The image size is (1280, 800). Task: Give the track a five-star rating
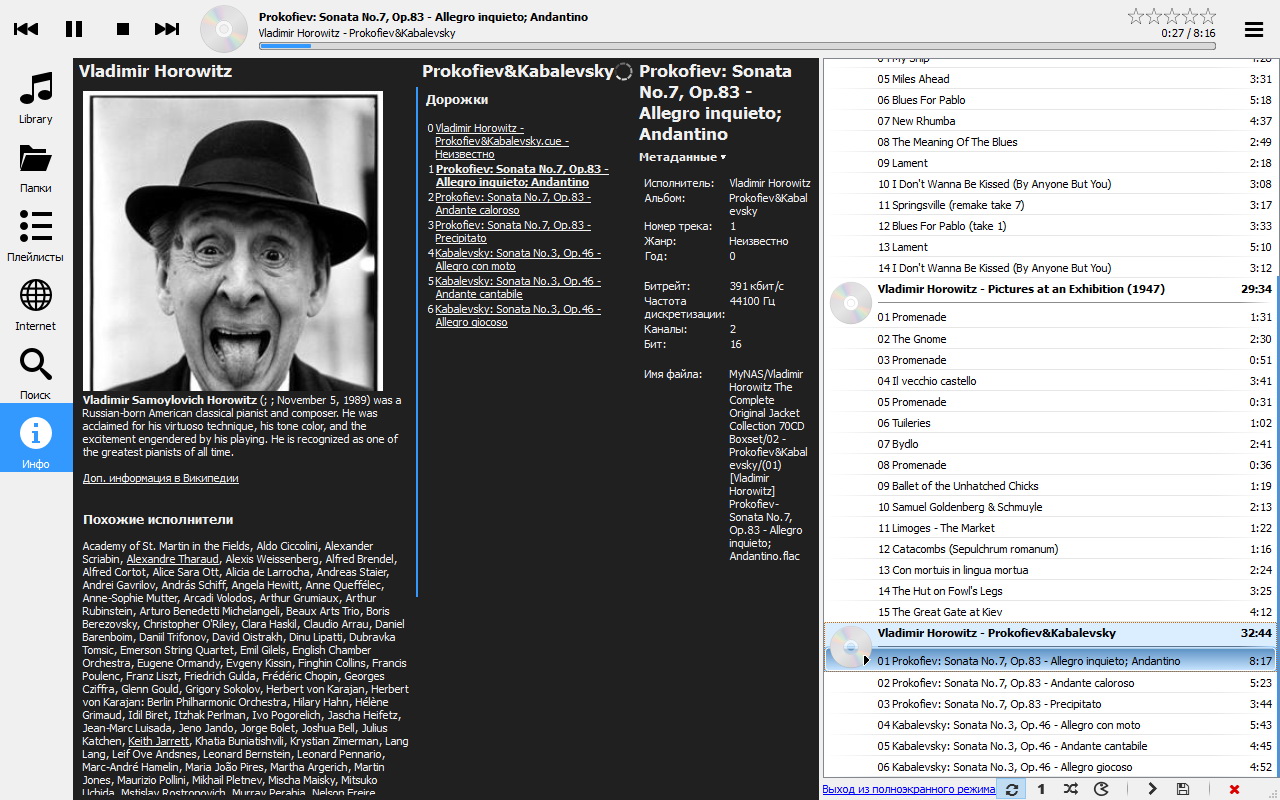pos(1207,16)
